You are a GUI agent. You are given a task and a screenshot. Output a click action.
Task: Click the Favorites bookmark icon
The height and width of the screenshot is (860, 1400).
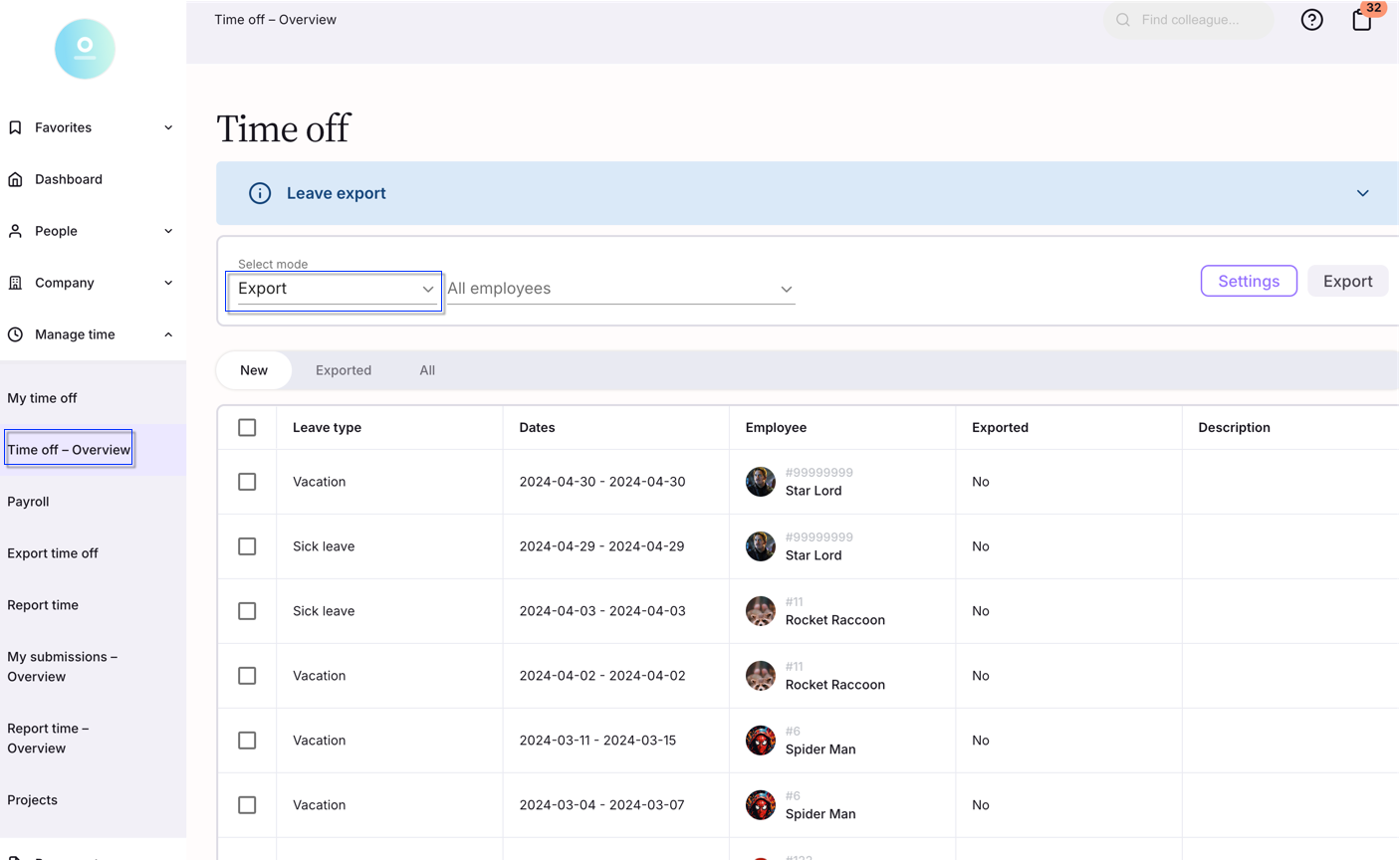[15, 127]
